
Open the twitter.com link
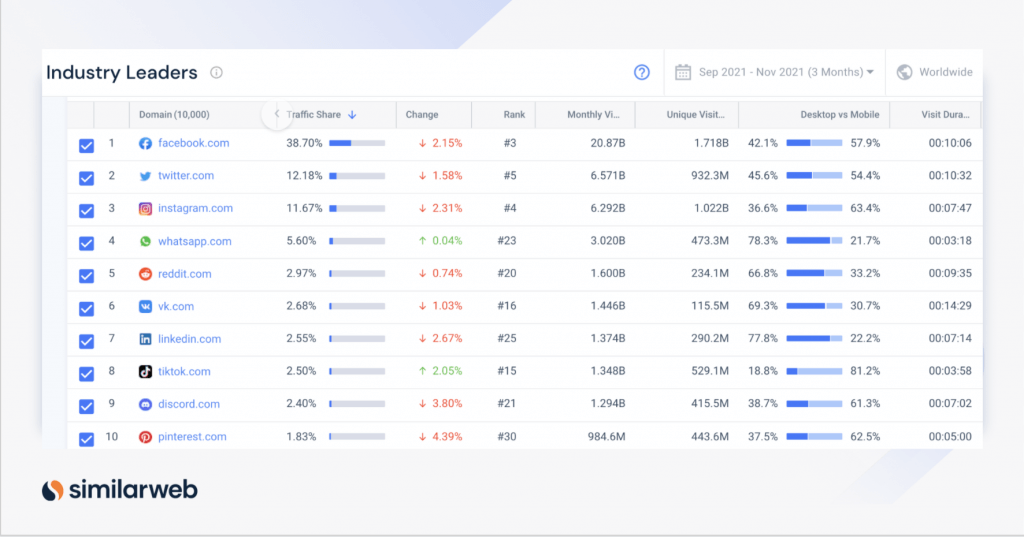pyautogui.click(x=185, y=176)
